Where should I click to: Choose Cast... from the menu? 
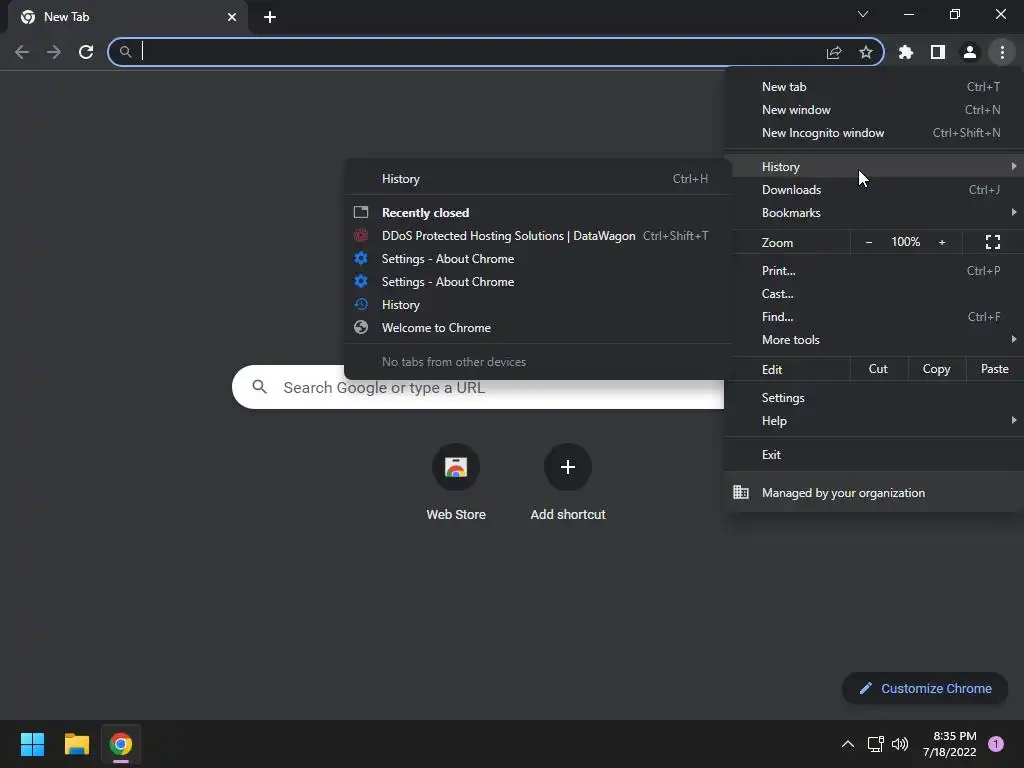(x=874, y=294)
